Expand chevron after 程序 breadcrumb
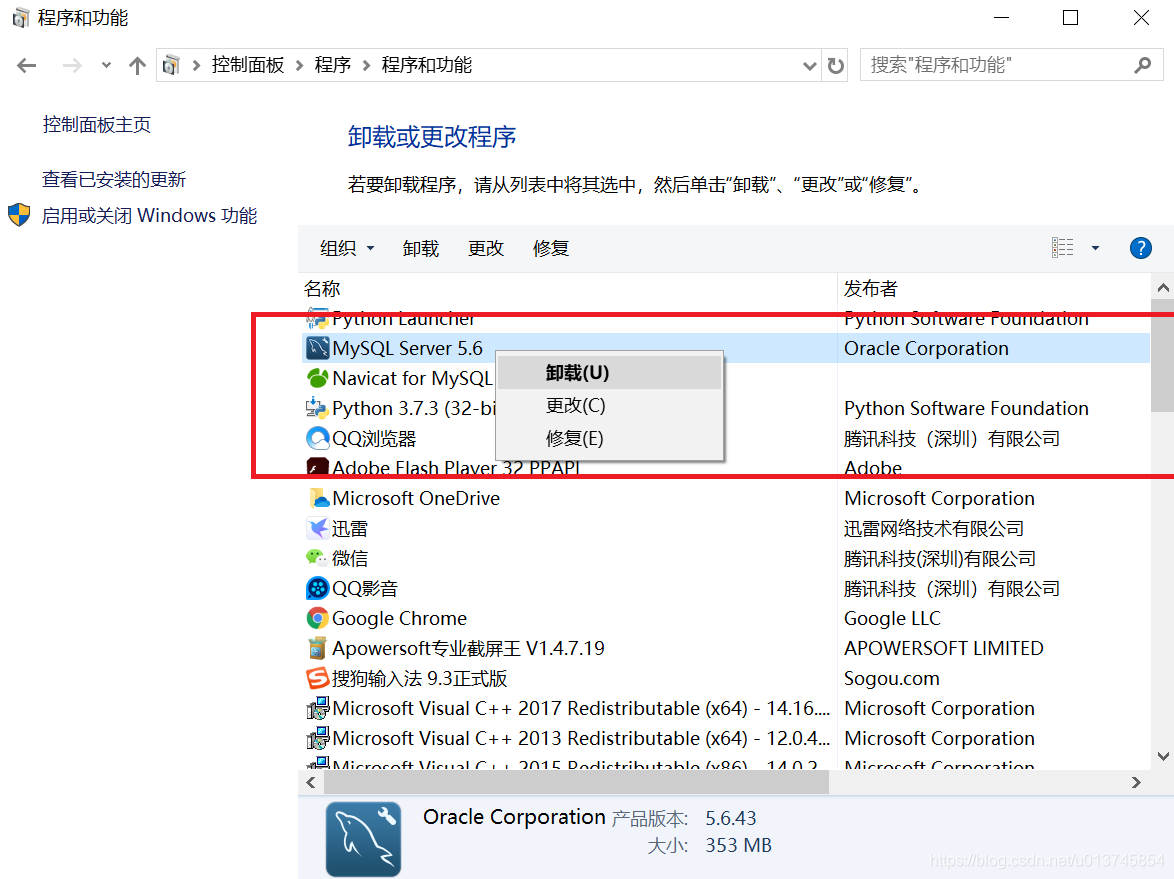Screen dimensions: 1174x879 [x=367, y=66]
